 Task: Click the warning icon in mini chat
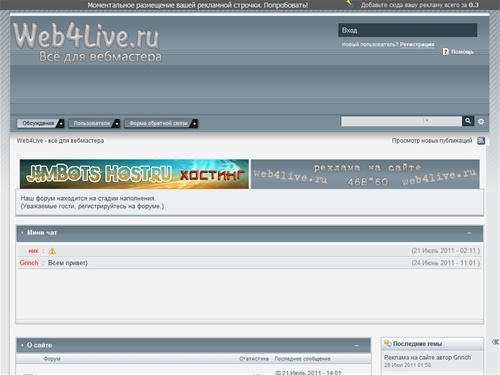point(52,251)
